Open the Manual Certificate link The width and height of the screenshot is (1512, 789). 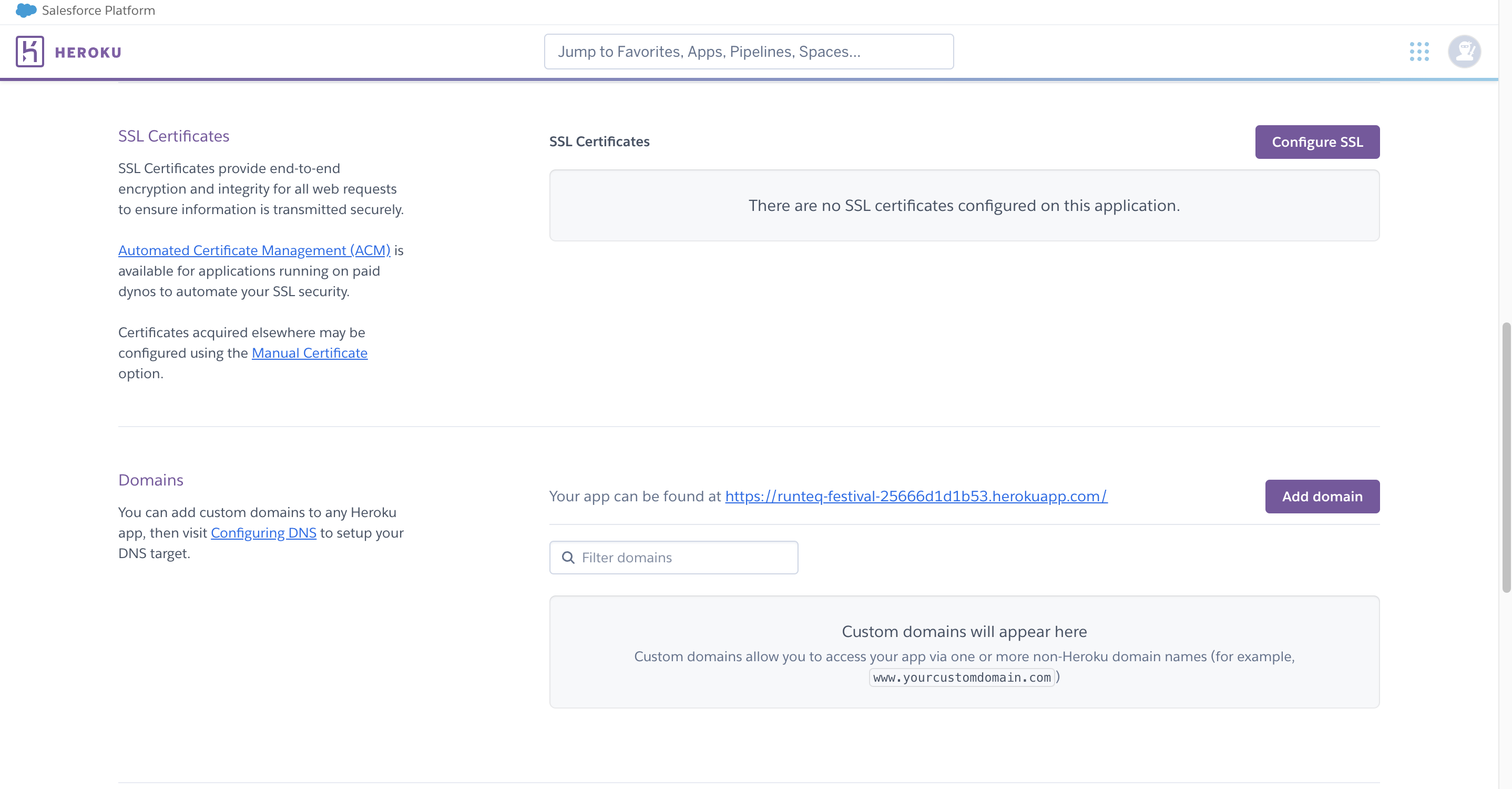[309, 353]
